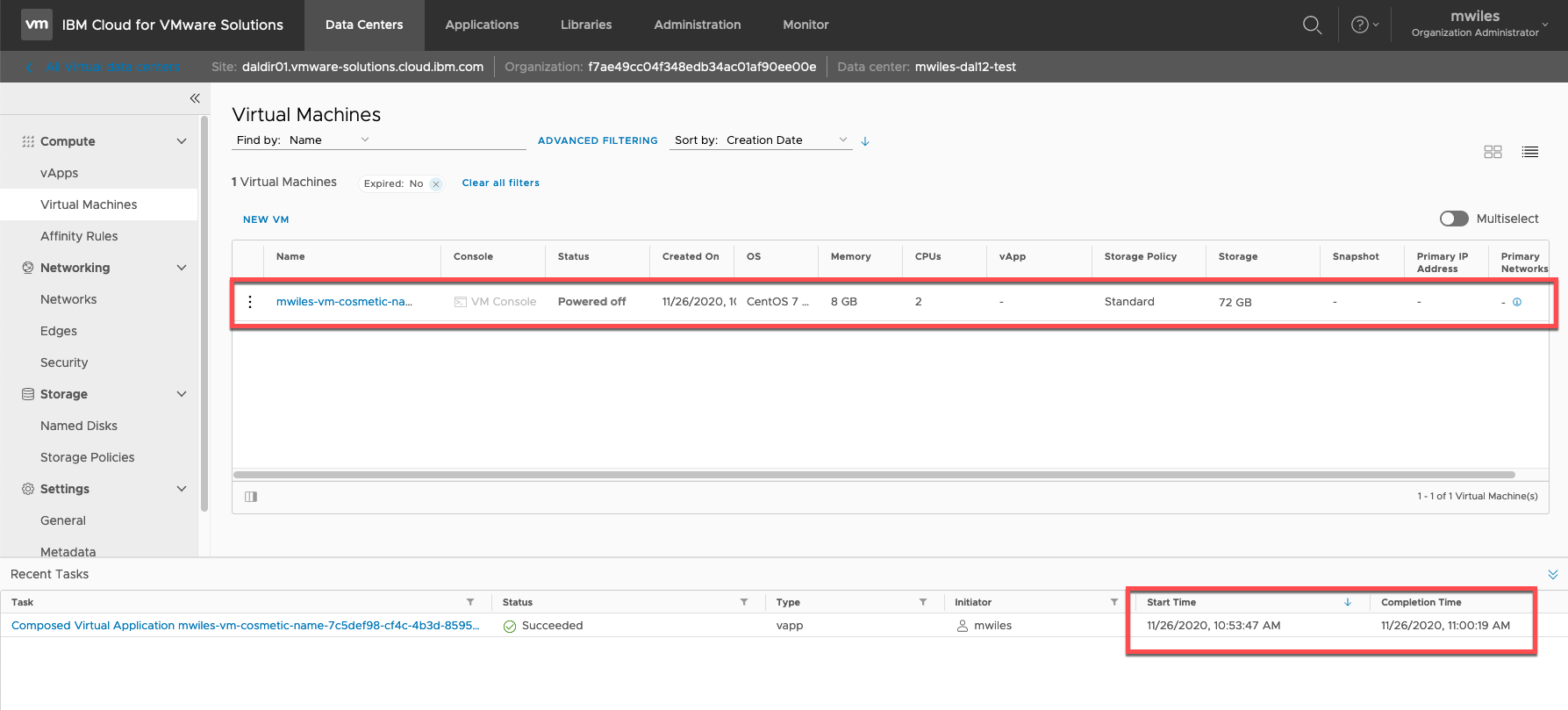Open the mwiles-vm-cosmetic-na... VM link

[344, 302]
